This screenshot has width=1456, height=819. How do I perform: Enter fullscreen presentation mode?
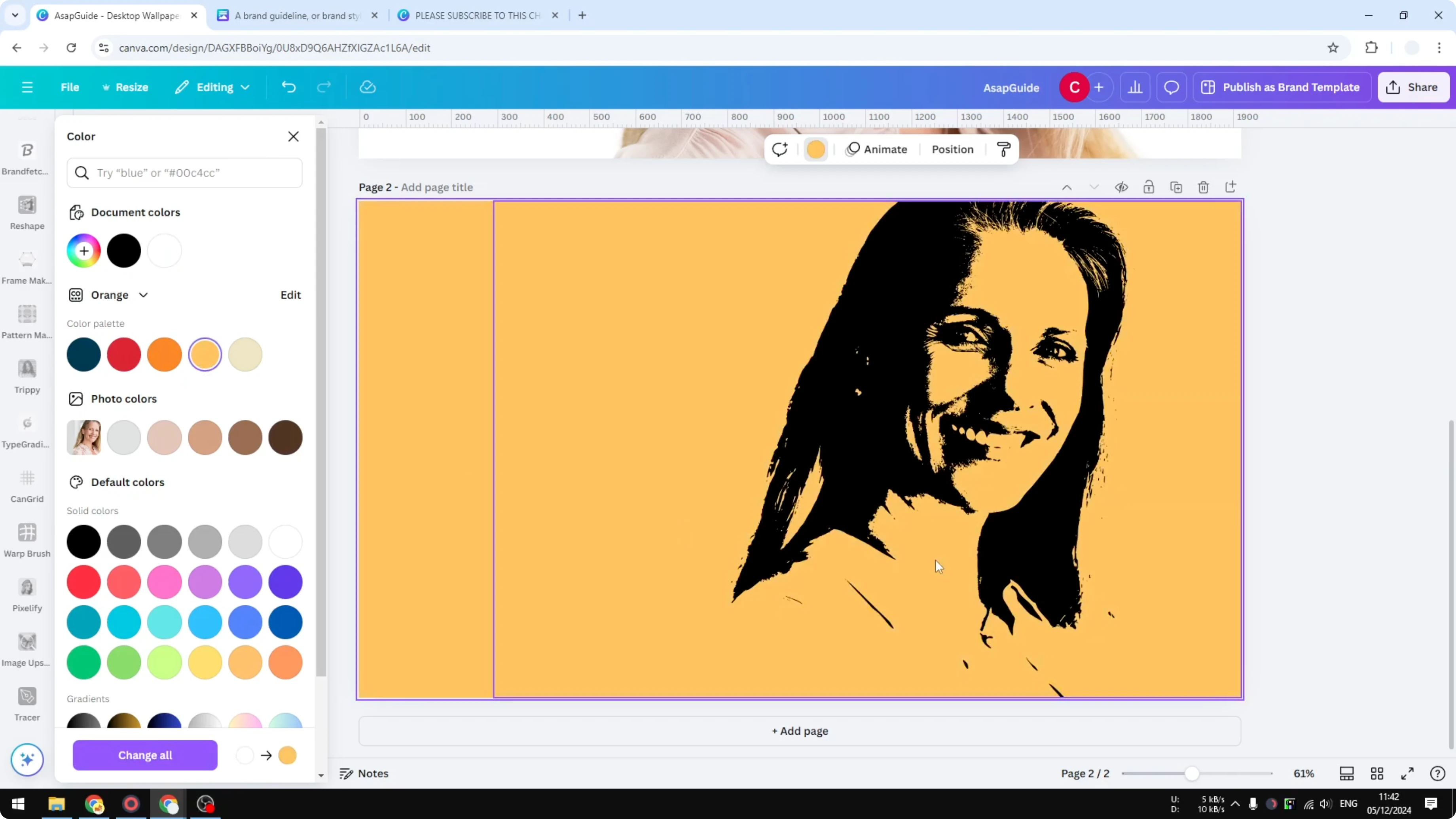pos(1407,773)
